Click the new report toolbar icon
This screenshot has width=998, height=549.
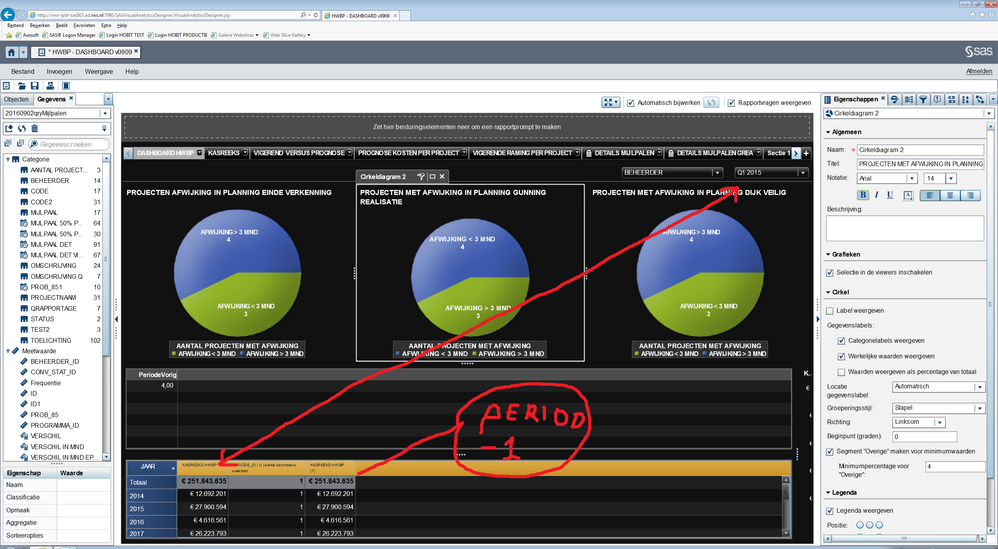[6, 86]
